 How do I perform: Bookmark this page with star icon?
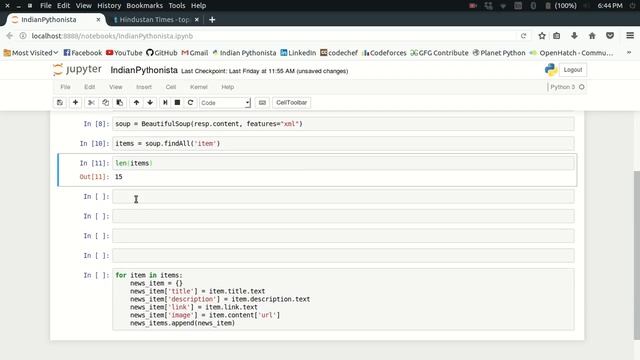coord(542,36)
